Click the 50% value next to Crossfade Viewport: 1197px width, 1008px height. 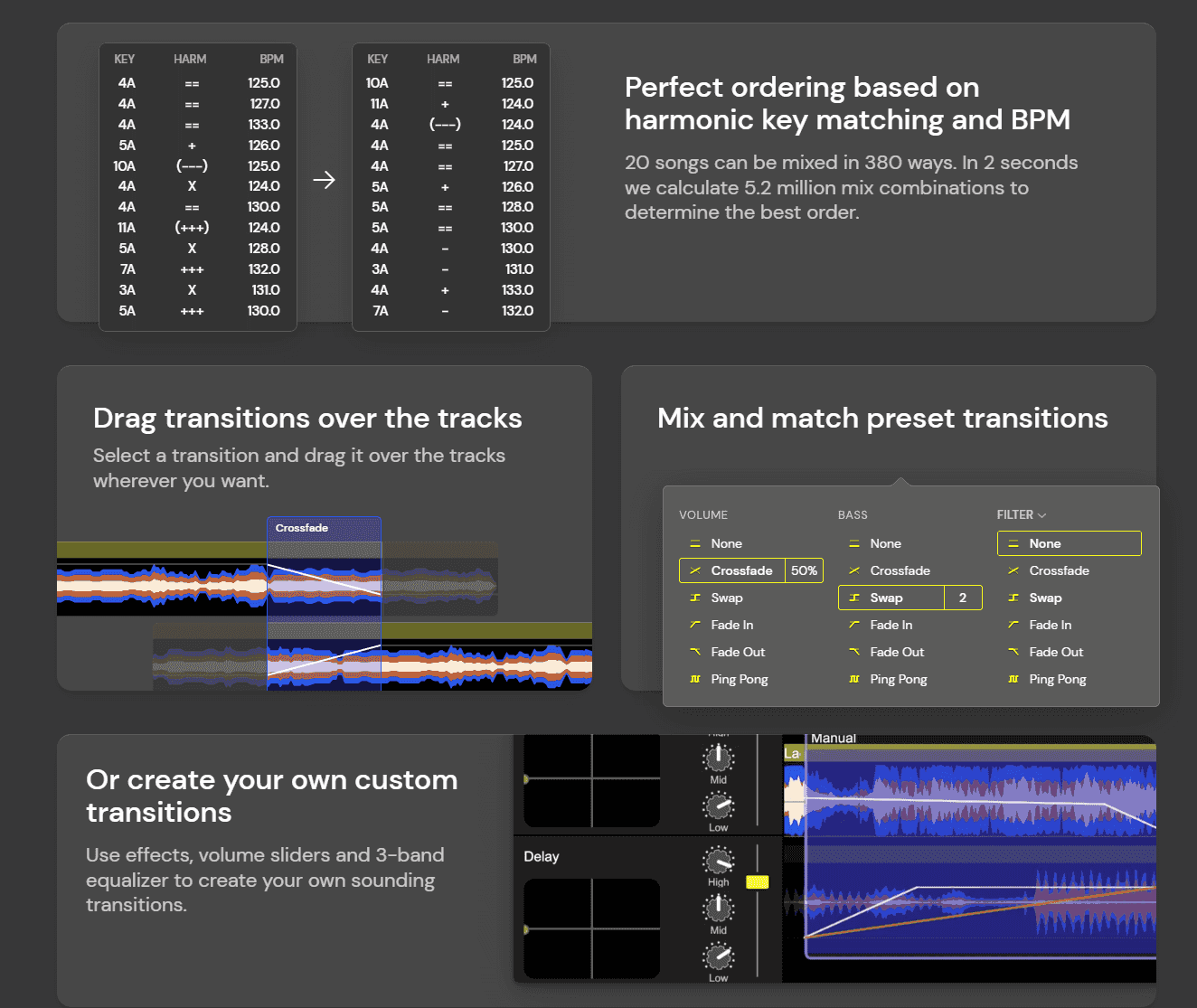[804, 570]
